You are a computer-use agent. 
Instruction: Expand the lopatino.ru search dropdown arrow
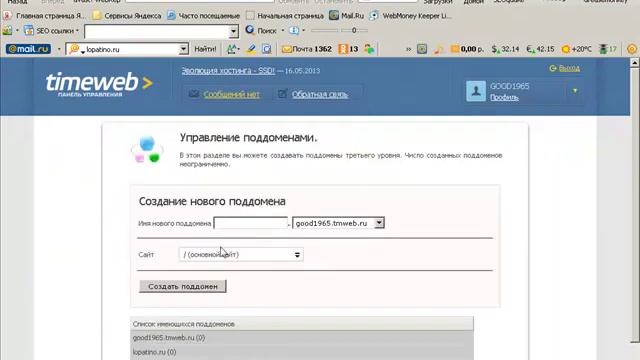tap(184, 49)
